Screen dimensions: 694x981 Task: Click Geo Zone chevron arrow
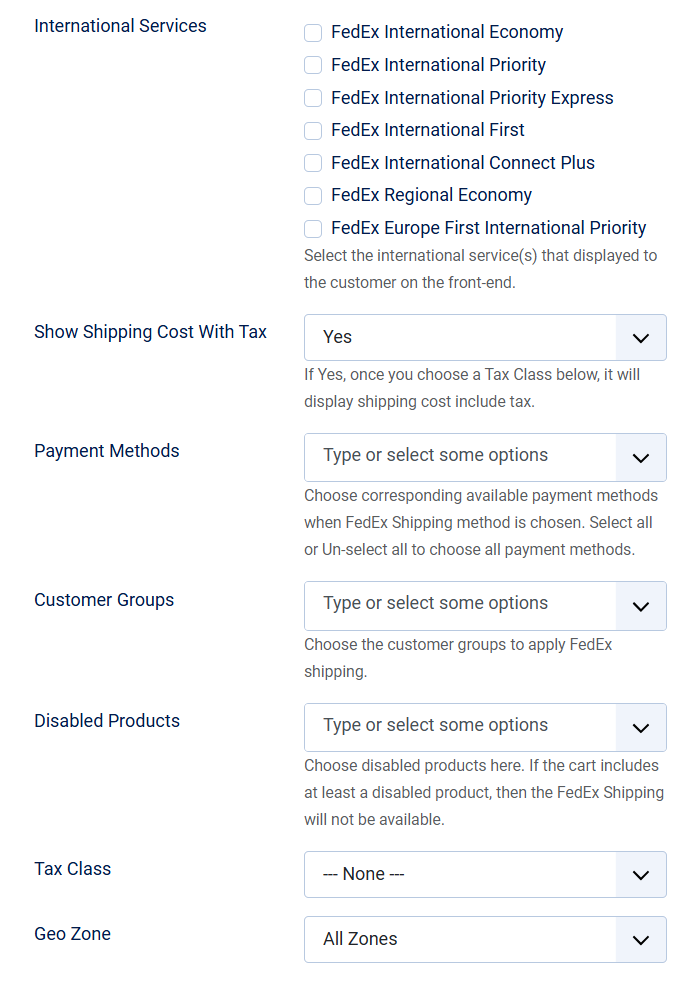(x=641, y=940)
